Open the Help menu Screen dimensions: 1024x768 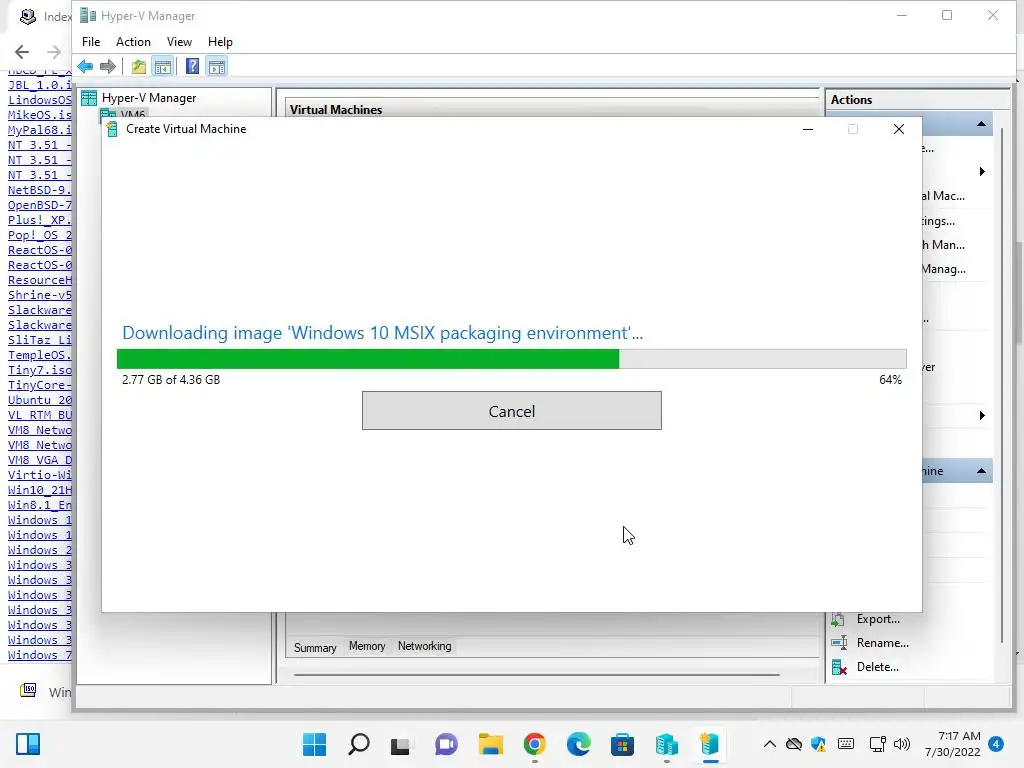(x=220, y=42)
